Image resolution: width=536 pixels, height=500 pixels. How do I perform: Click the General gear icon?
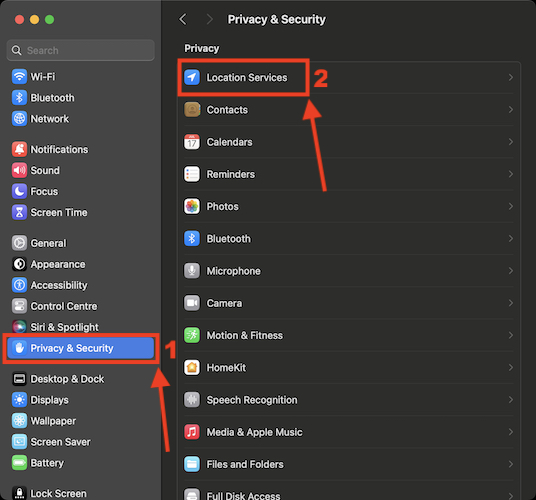19,243
